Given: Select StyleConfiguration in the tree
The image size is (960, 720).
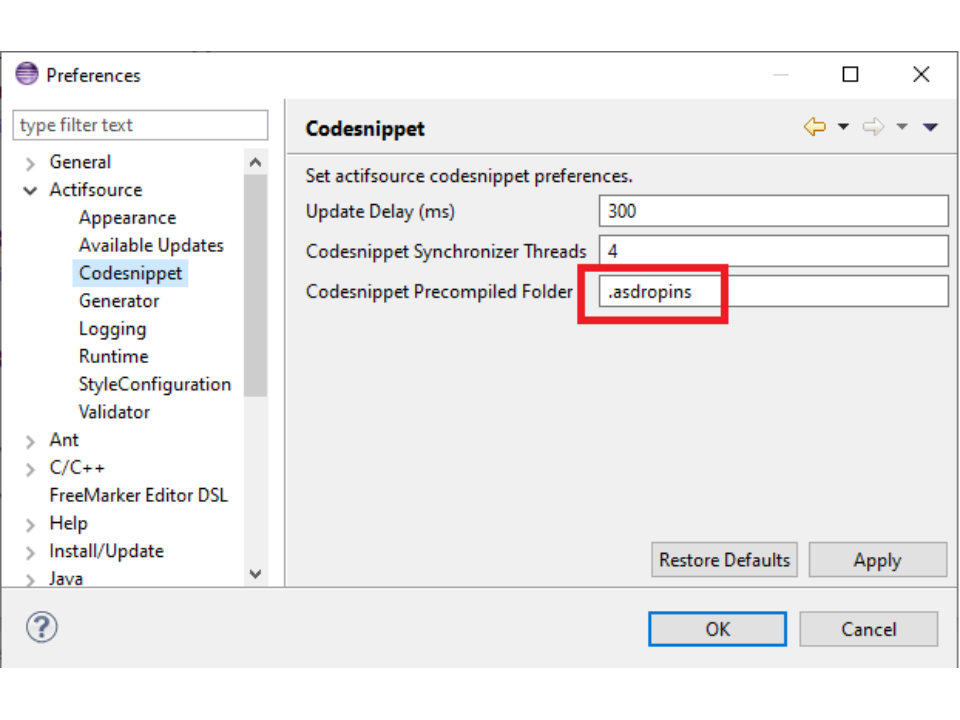Looking at the screenshot, I should [154, 384].
